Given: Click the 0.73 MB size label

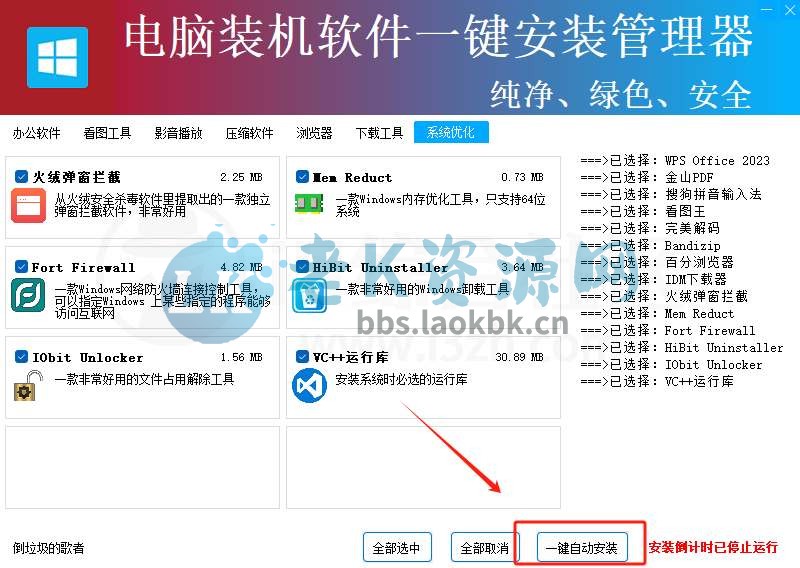Looking at the screenshot, I should (522, 177).
